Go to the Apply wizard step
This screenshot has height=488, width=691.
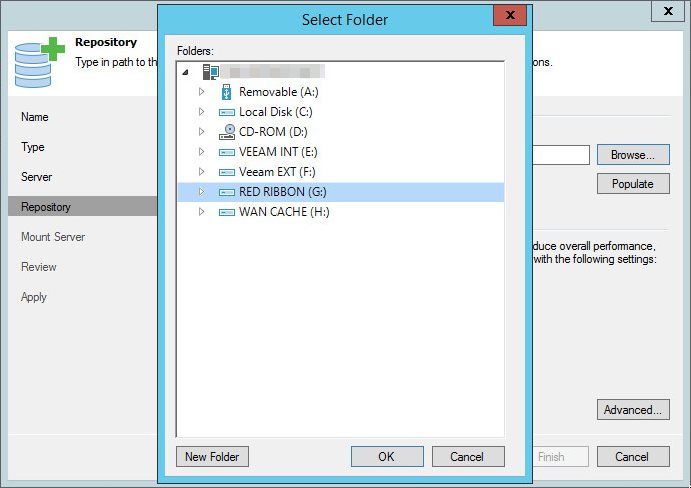pos(34,297)
